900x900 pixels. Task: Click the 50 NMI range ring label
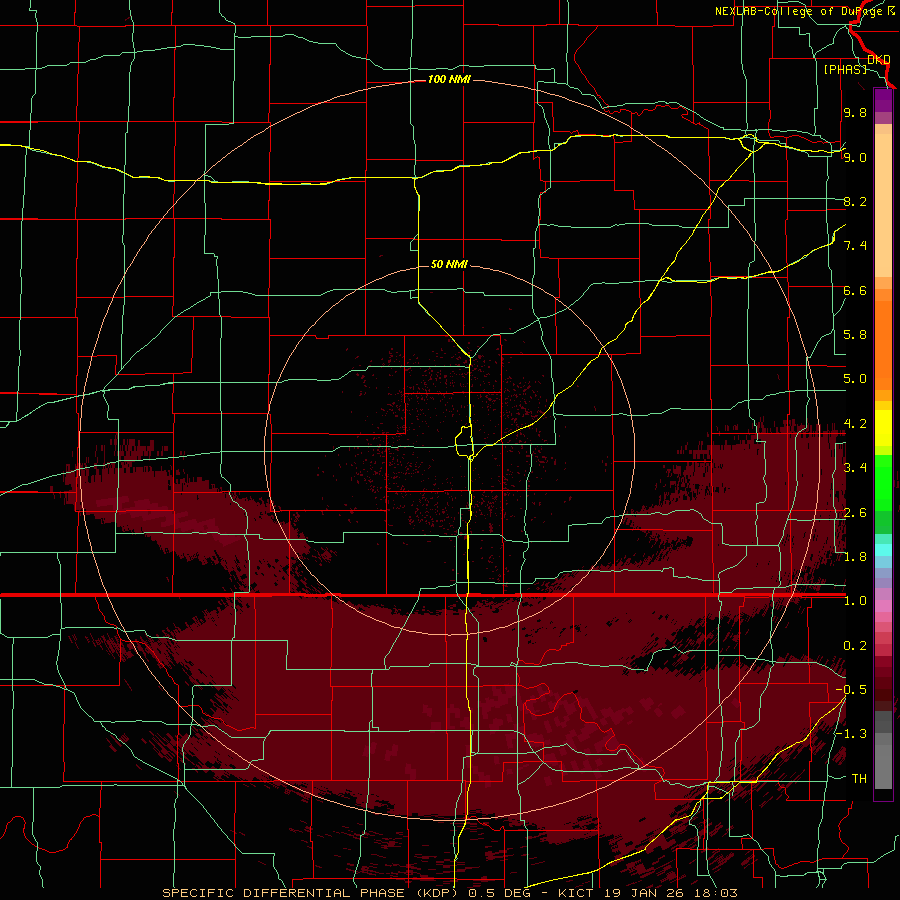(449, 264)
